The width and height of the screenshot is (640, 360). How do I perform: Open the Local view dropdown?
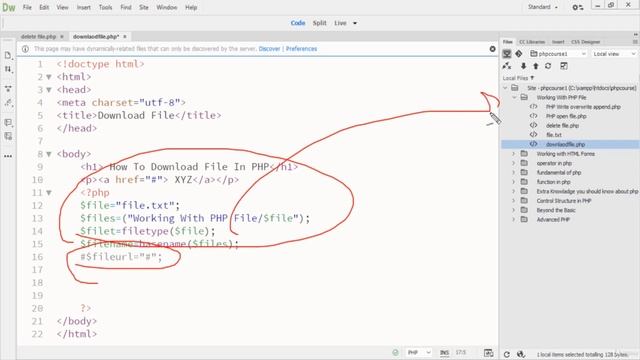(x=614, y=54)
